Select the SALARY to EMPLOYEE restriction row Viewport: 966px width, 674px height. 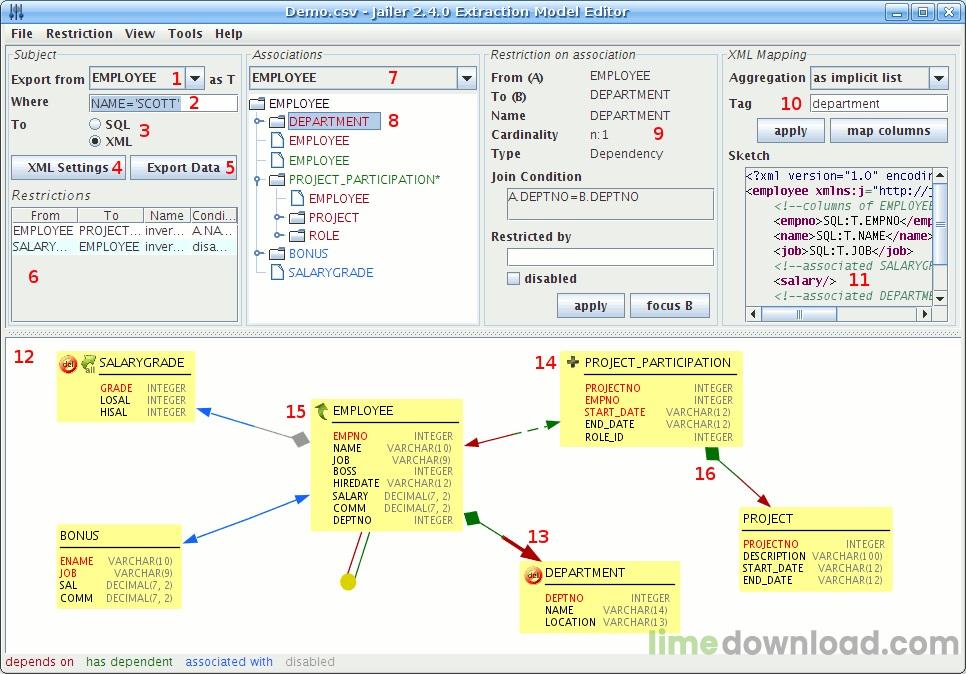point(124,246)
